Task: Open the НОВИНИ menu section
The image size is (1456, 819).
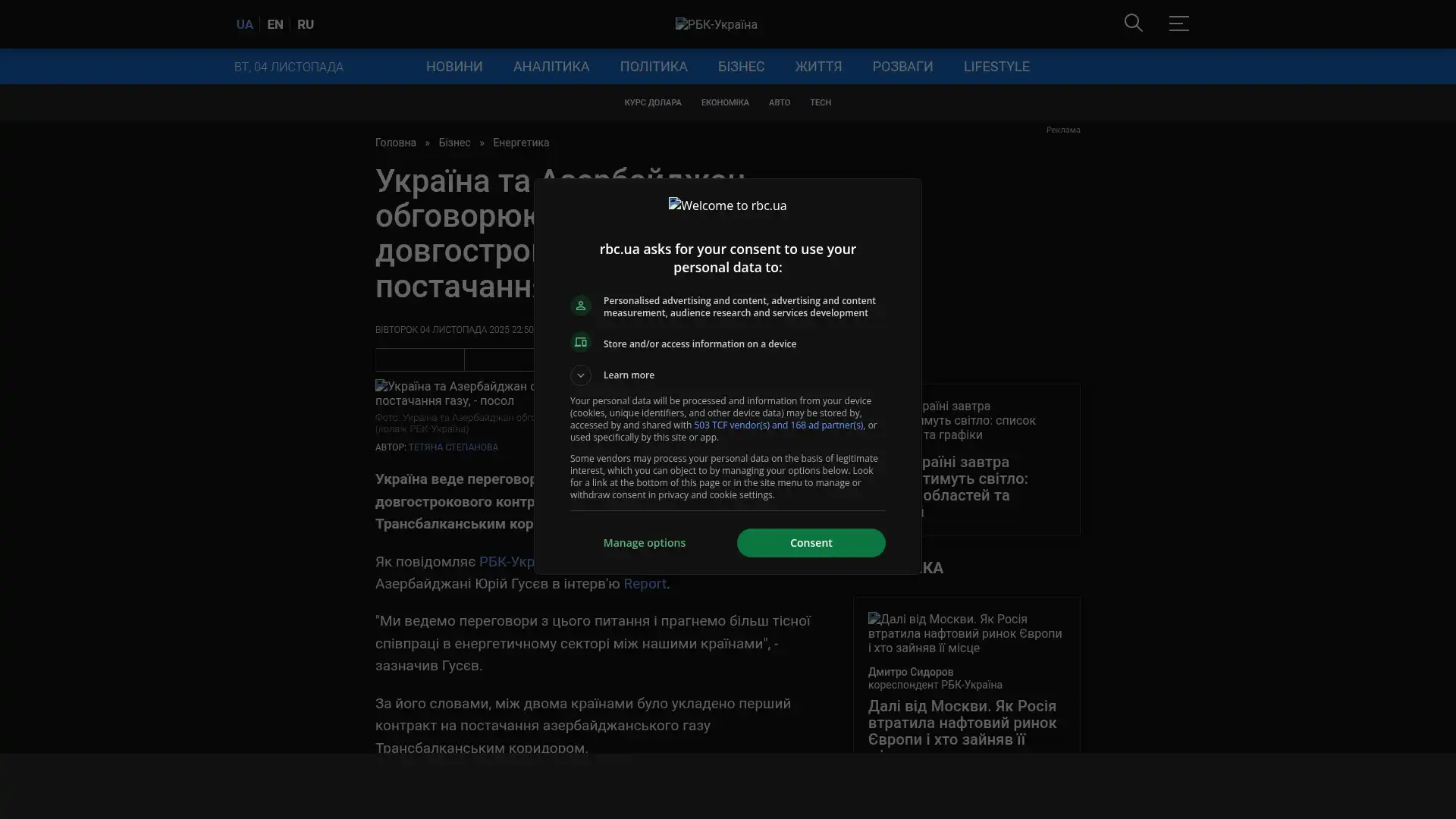Action: 453,67
